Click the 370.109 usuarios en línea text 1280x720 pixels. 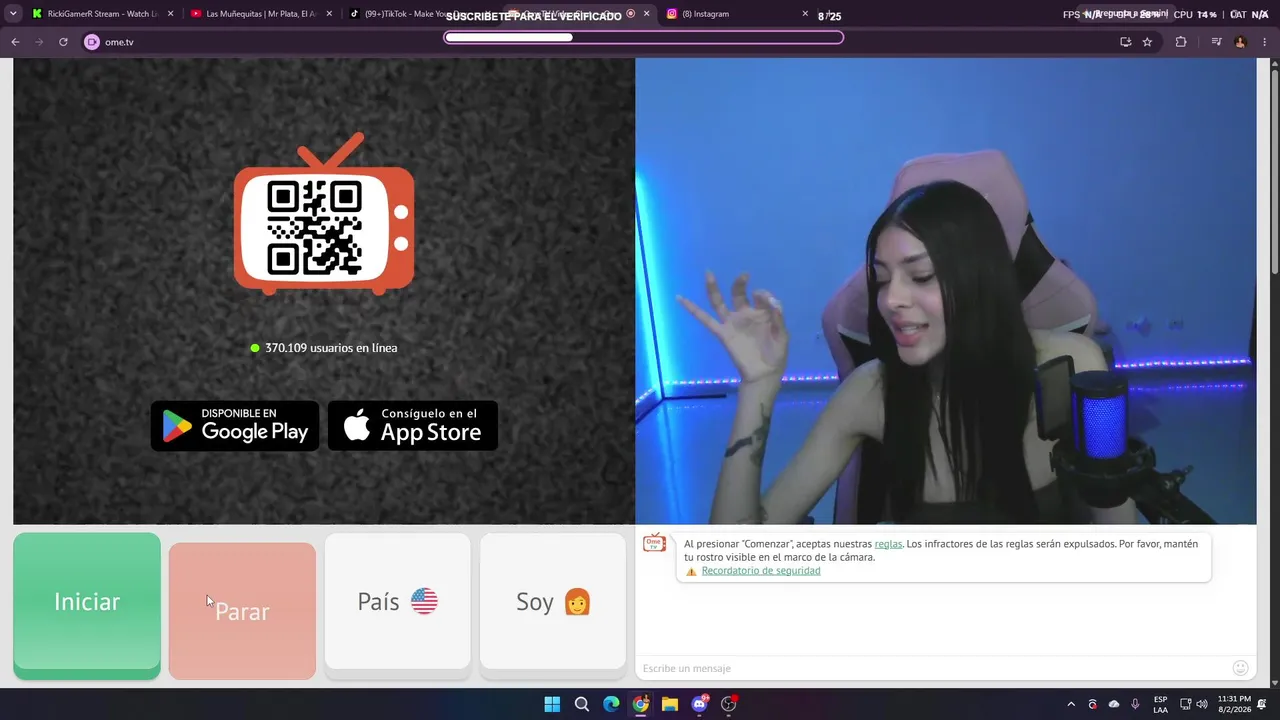[x=331, y=348]
